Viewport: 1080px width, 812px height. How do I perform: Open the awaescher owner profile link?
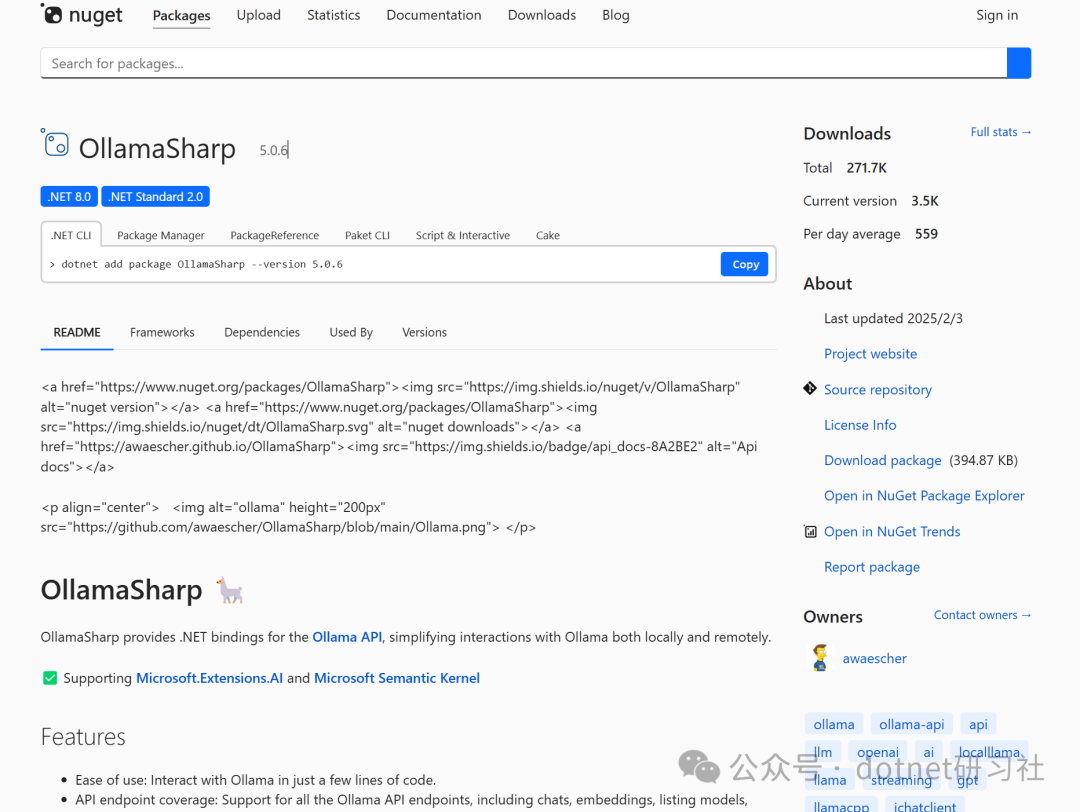pyautogui.click(x=875, y=658)
